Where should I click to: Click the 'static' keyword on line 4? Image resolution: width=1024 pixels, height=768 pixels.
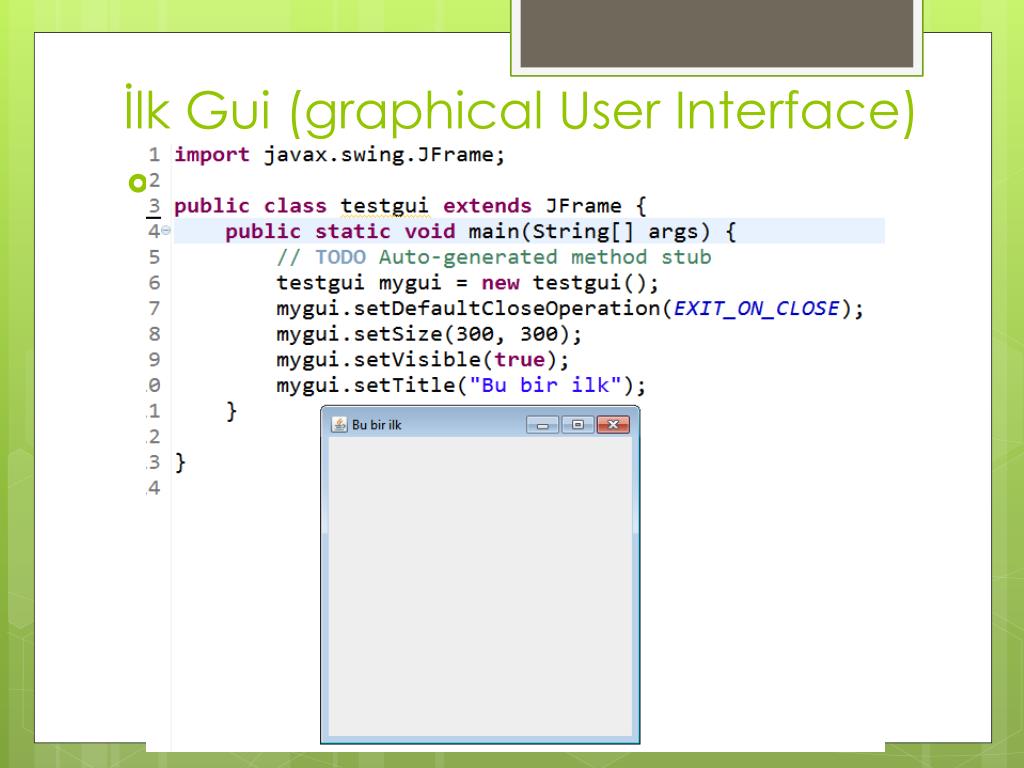click(353, 232)
